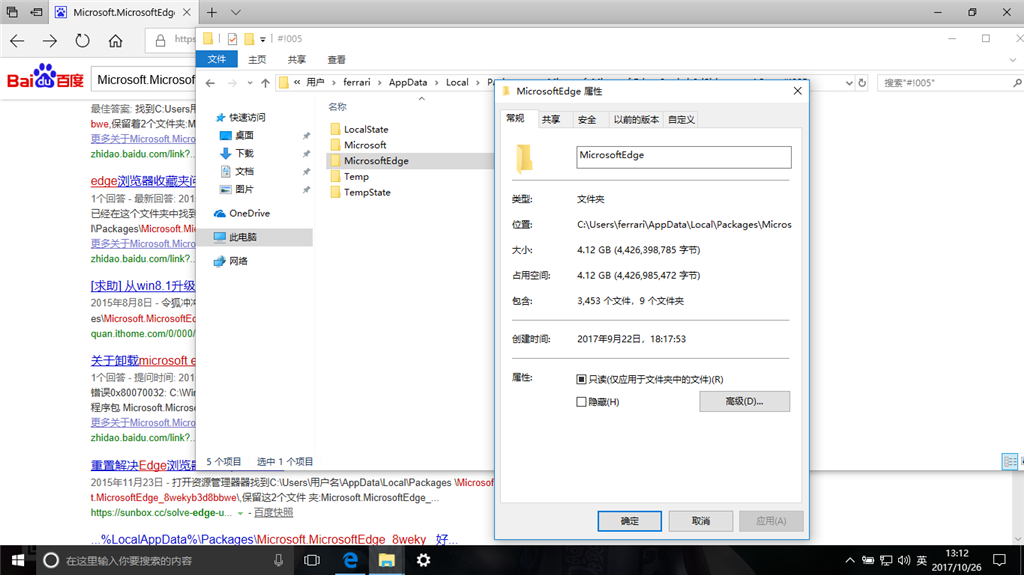Viewport: 1024px width, 575px height.
Task: Select 图片 in navigation pane
Action: tap(244, 189)
